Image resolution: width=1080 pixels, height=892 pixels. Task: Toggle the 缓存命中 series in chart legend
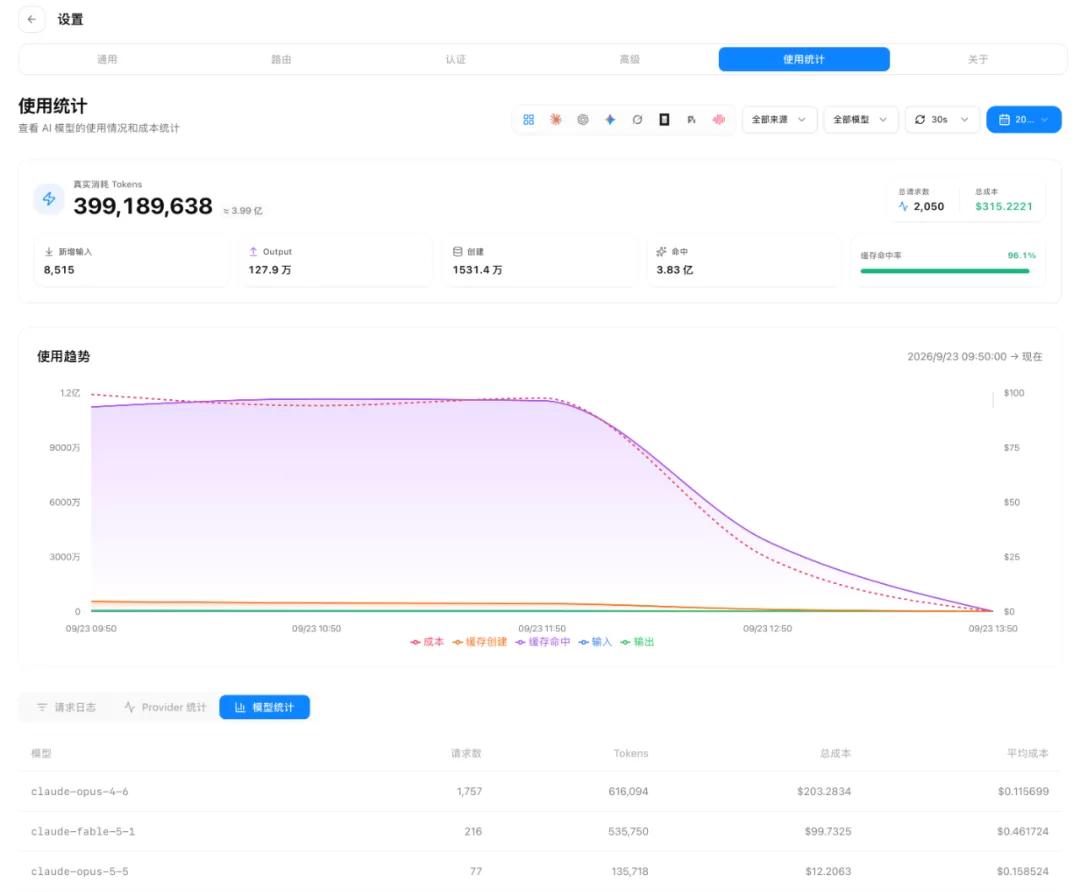(x=543, y=642)
